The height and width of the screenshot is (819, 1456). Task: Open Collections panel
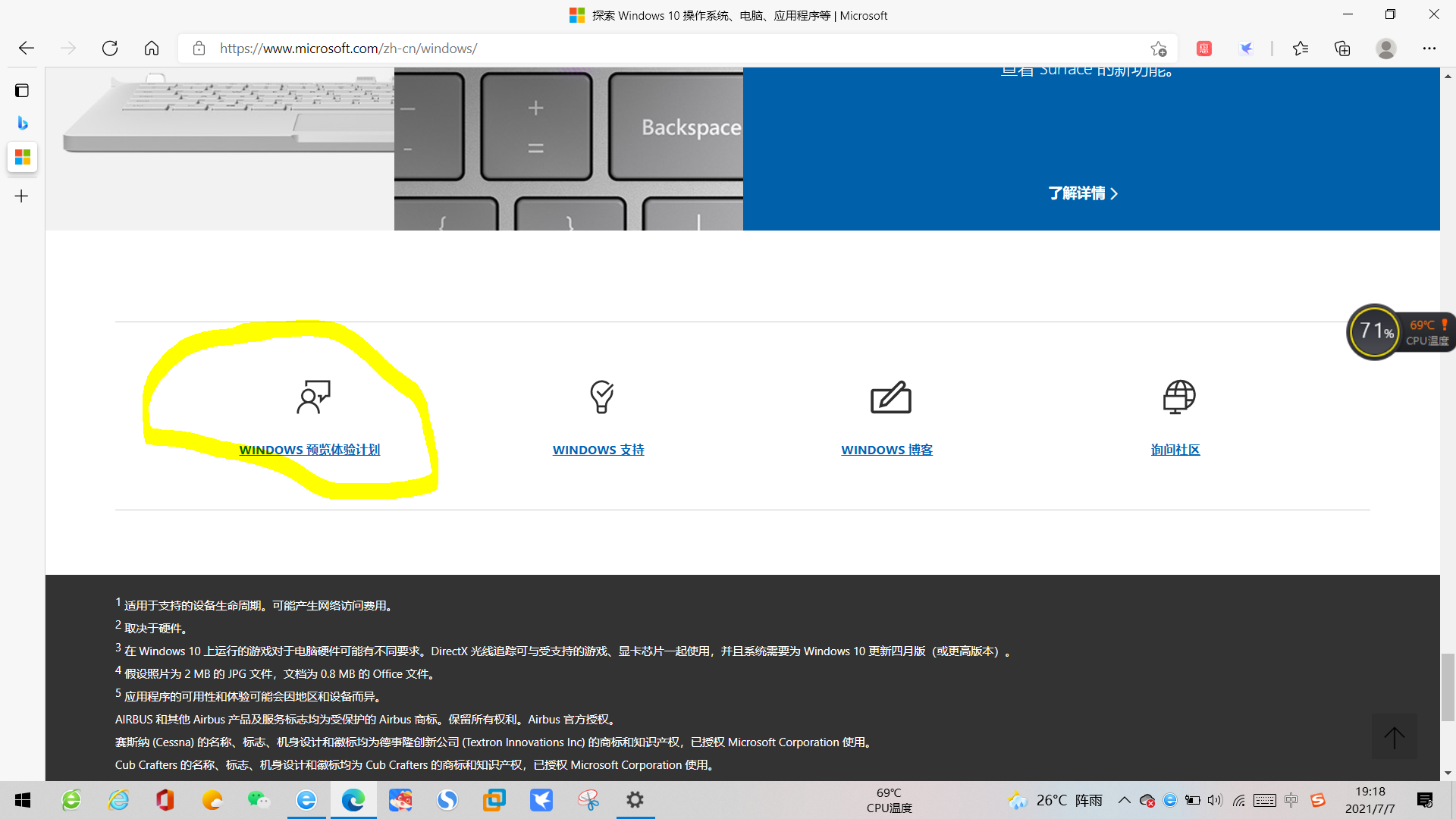tap(1342, 49)
